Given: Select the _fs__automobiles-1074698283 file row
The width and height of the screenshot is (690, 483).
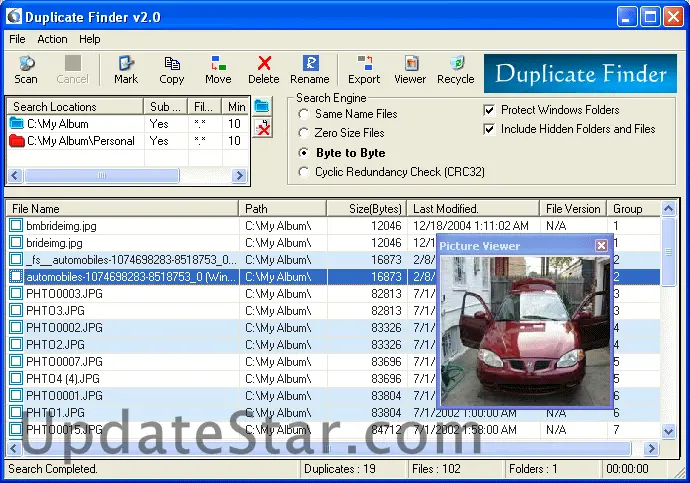Looking at the screenshot, I should 333,260.
